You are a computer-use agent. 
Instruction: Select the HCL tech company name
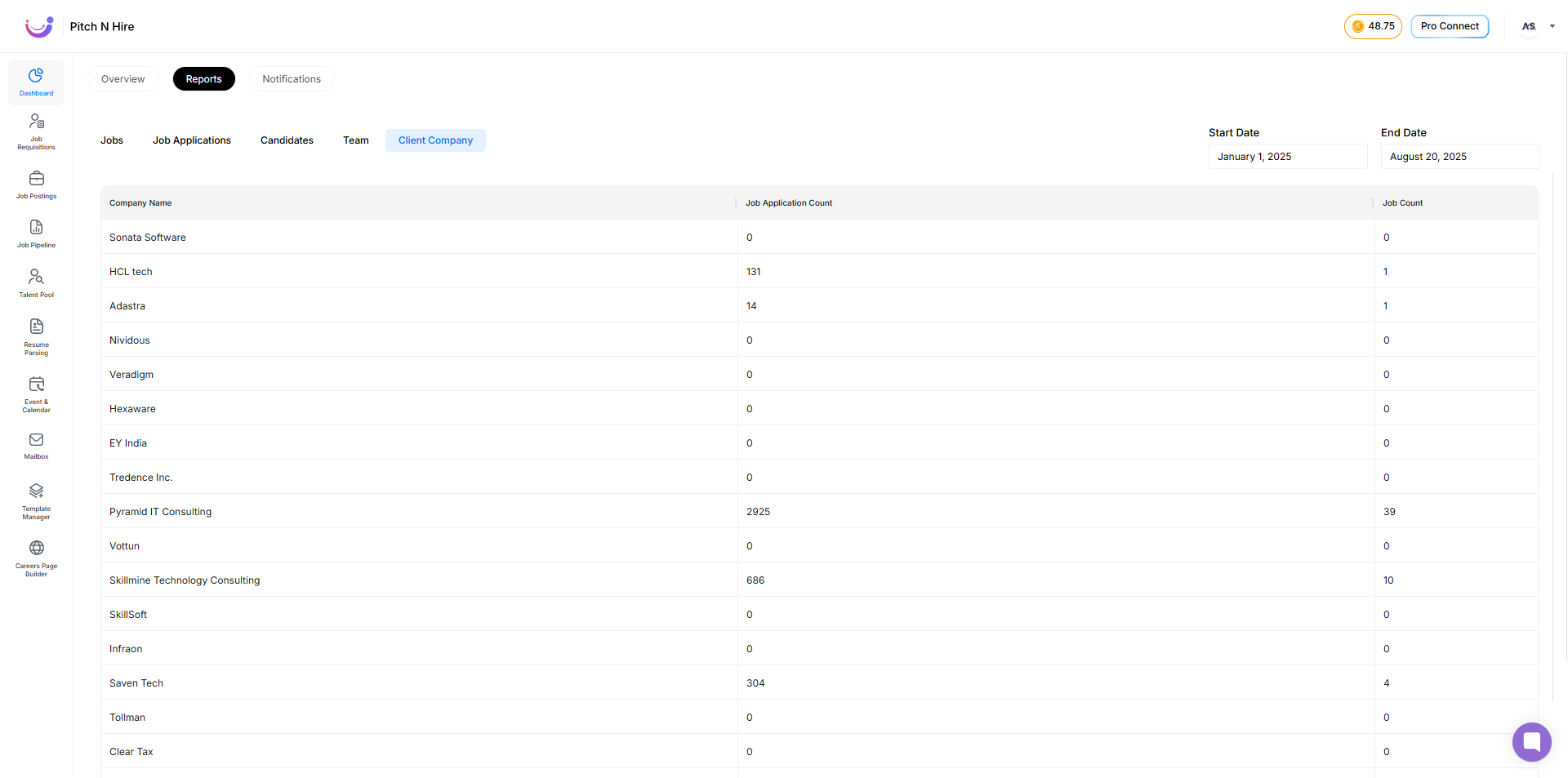[x=131, y=272]
